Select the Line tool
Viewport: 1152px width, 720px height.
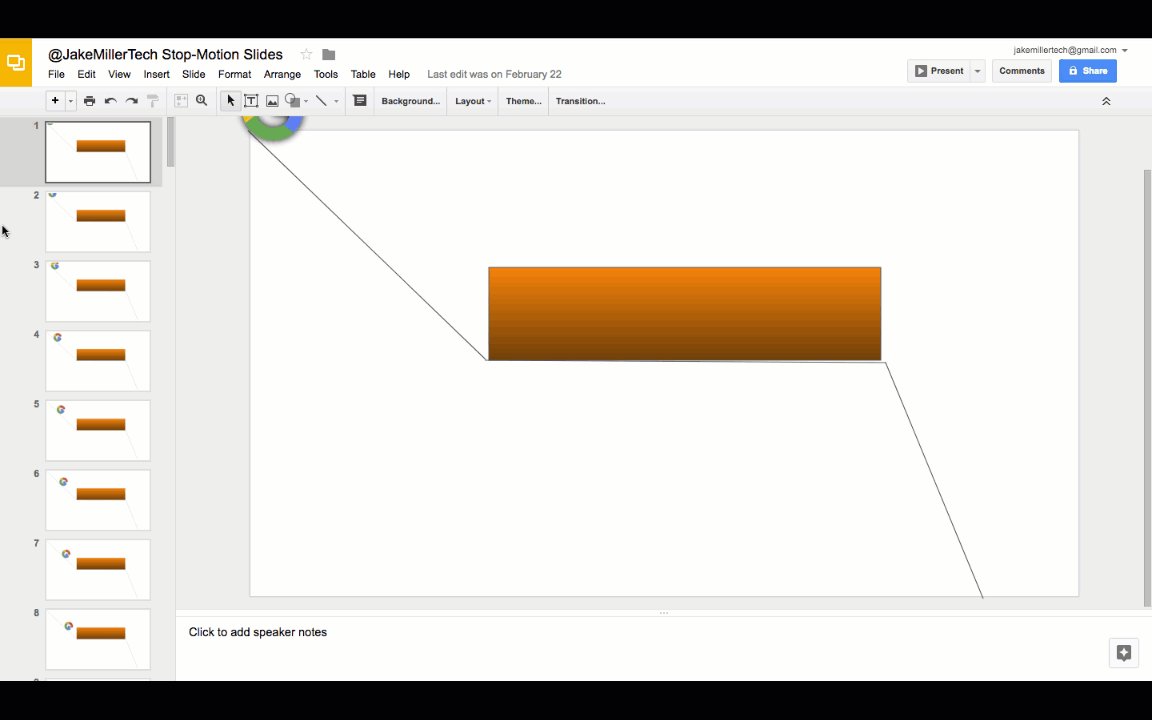pyautogui.click(x=321, y=101)
